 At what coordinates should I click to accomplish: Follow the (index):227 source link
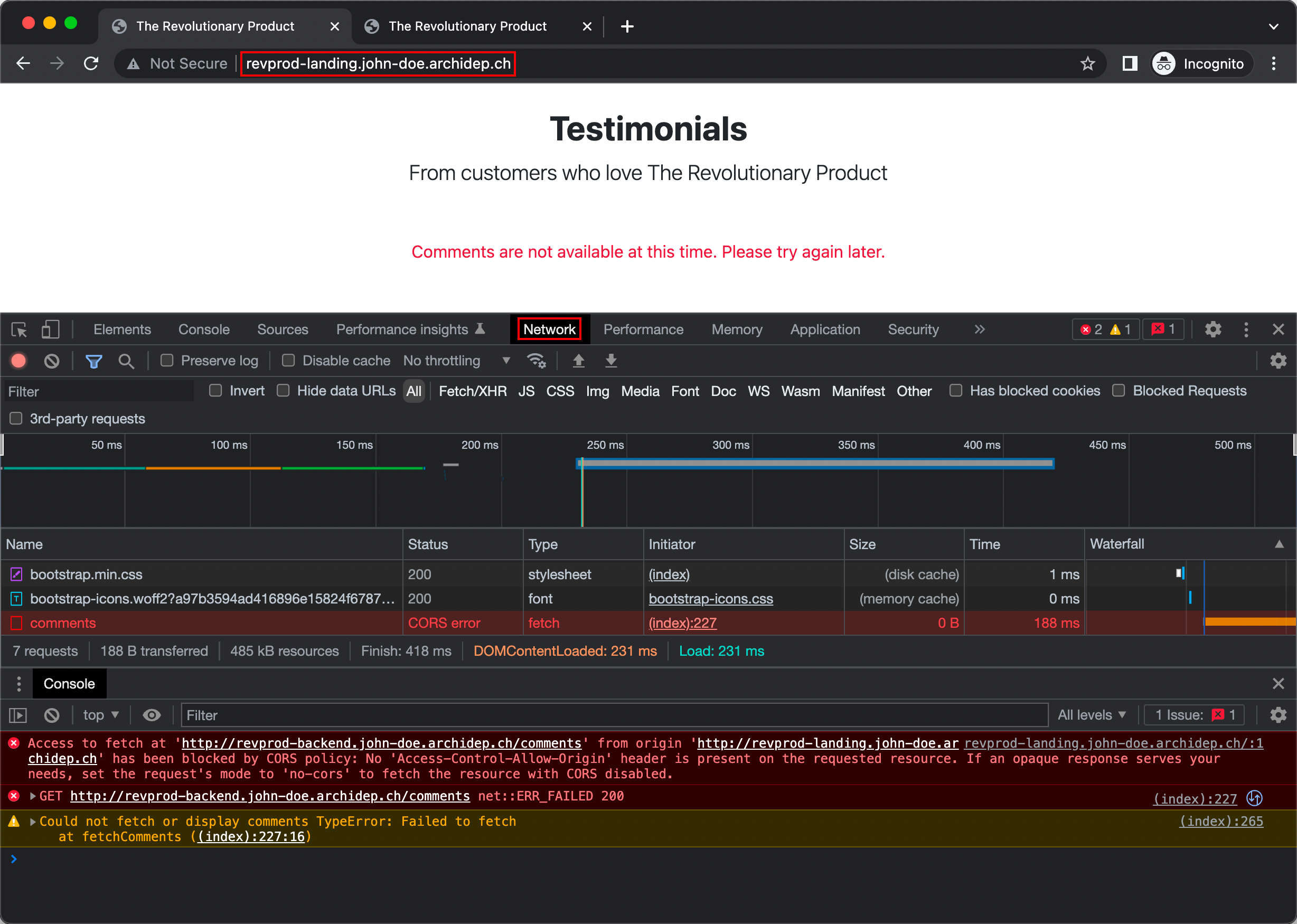point(682,623)
